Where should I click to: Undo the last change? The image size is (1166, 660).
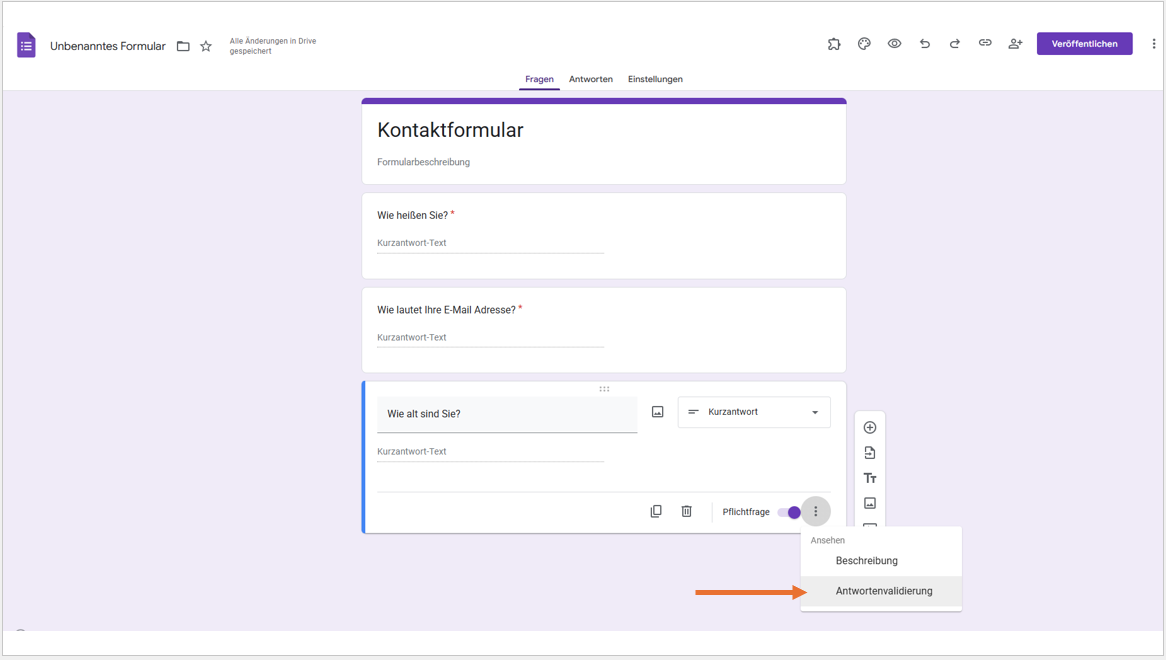tap(924, 44)
